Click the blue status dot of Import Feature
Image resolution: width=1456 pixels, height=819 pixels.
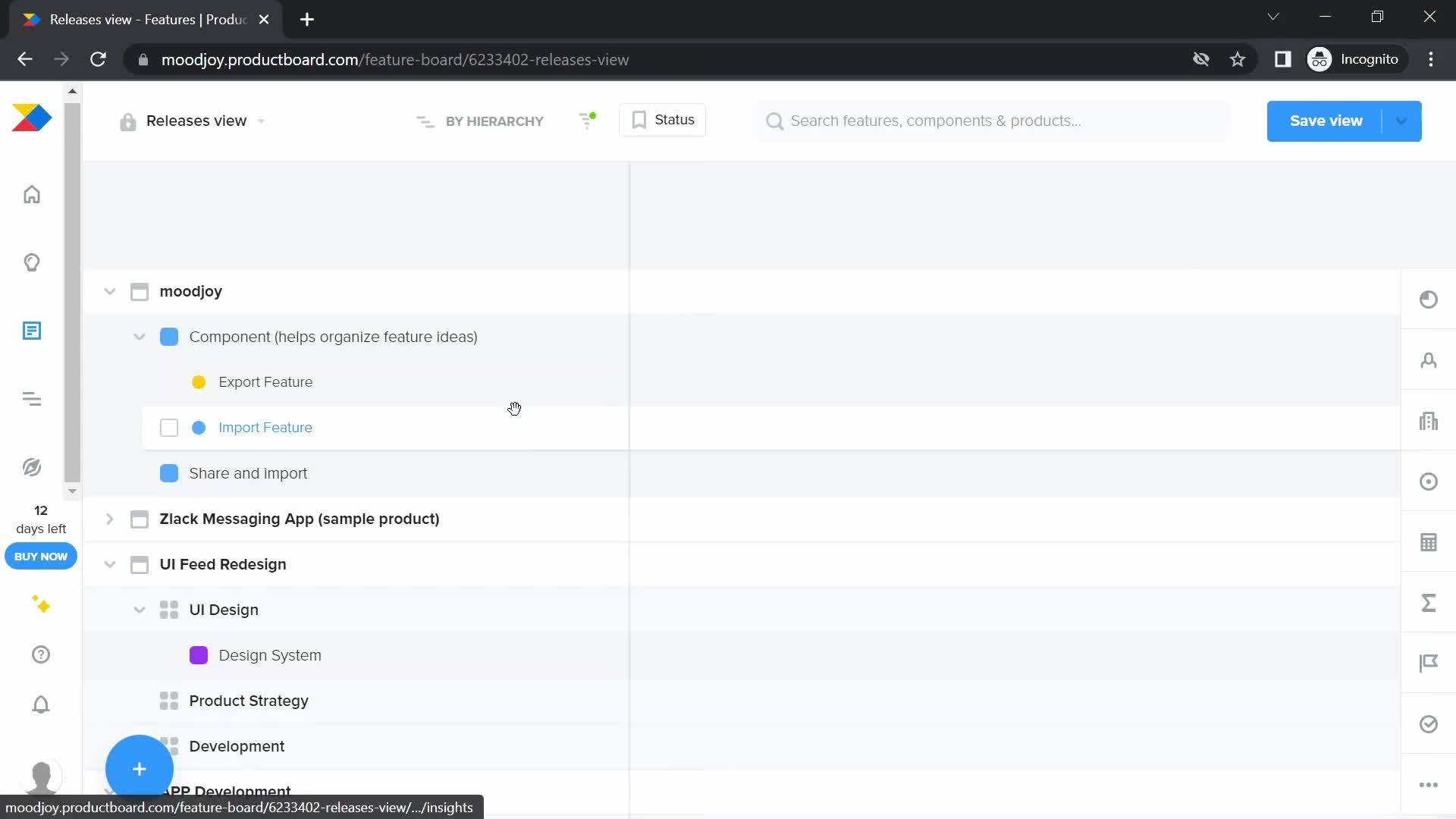tap(199, 428)
